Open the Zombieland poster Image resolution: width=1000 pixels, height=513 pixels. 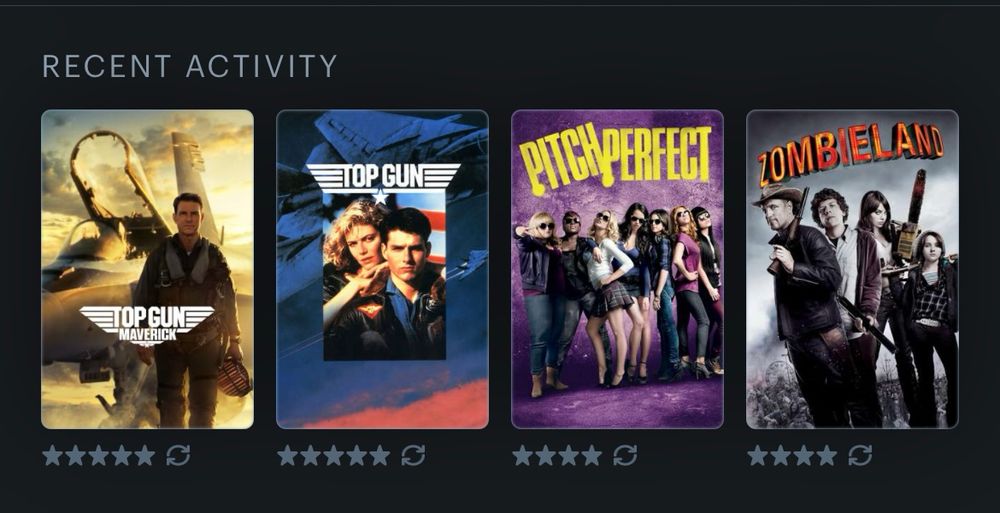(853, 269)
